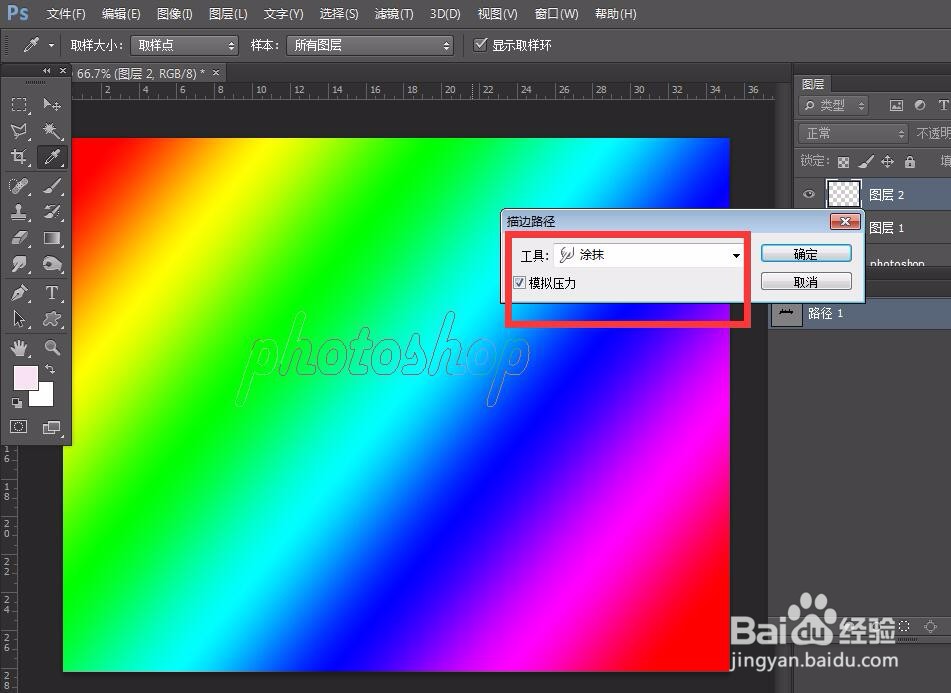This screenshot has height=693, width=951.
Task: Click 确定 in the stroke path dialog
Action: click(x=806, y=254)
